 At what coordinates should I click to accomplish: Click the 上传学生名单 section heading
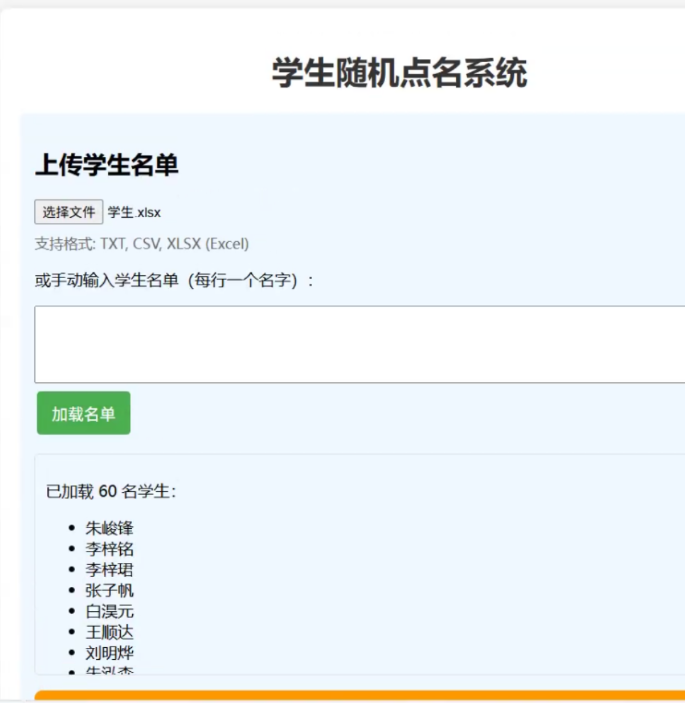(107, 166)
